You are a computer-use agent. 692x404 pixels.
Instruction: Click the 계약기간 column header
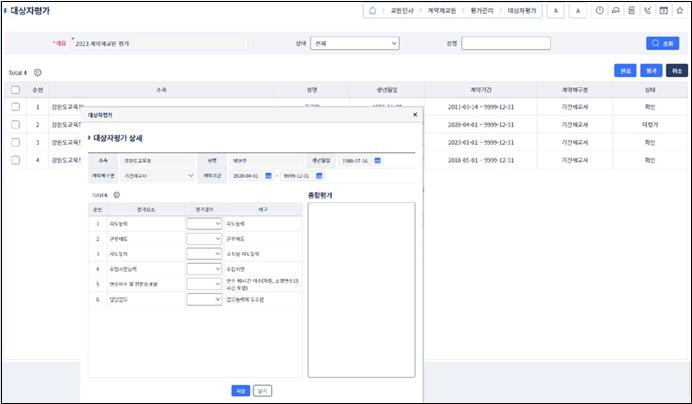tap(481, 90)
